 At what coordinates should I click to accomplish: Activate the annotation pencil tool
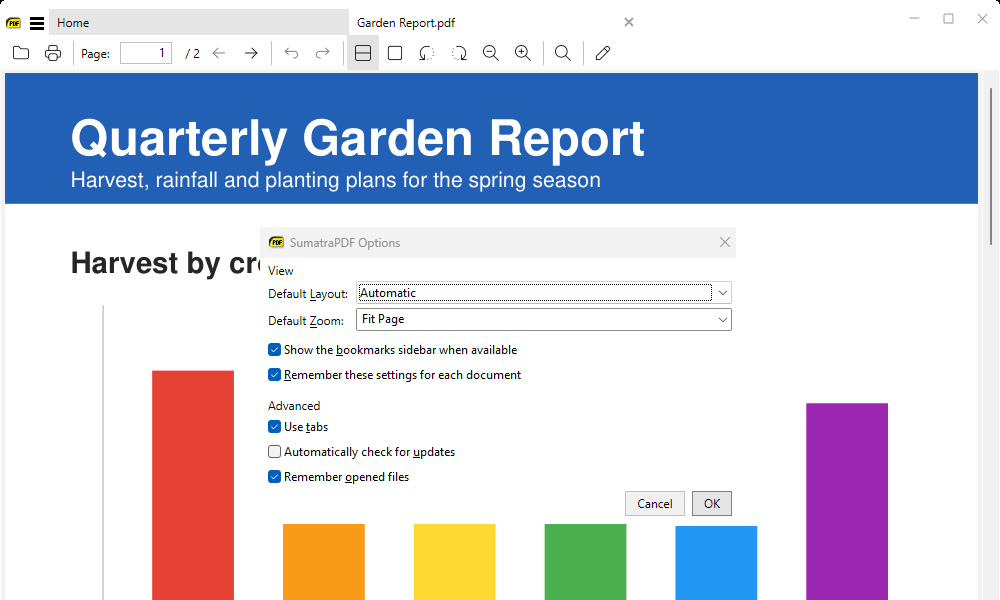pos(603,53)
